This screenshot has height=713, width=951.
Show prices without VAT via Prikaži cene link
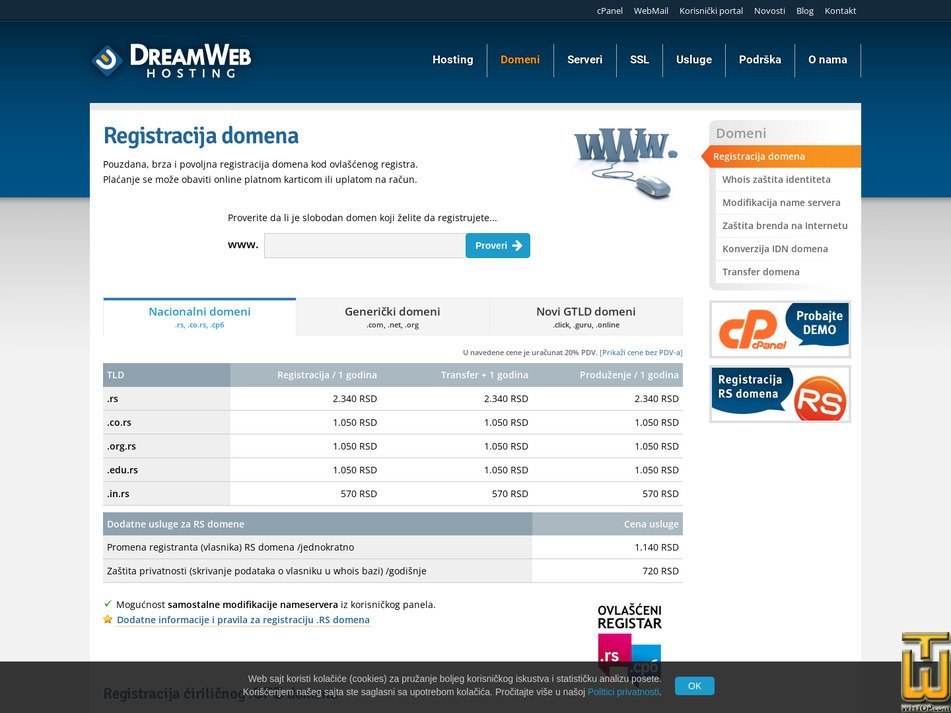[640, 351]
